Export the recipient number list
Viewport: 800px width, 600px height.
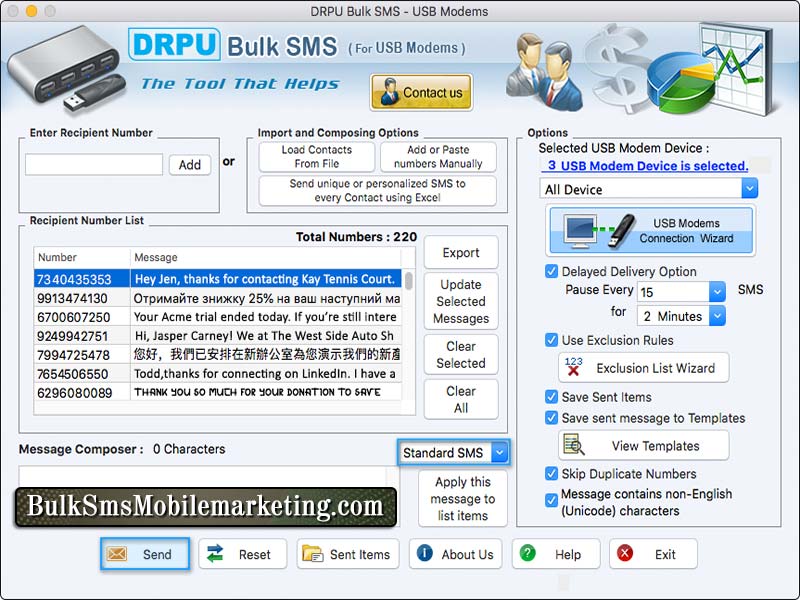click(461, 252)
